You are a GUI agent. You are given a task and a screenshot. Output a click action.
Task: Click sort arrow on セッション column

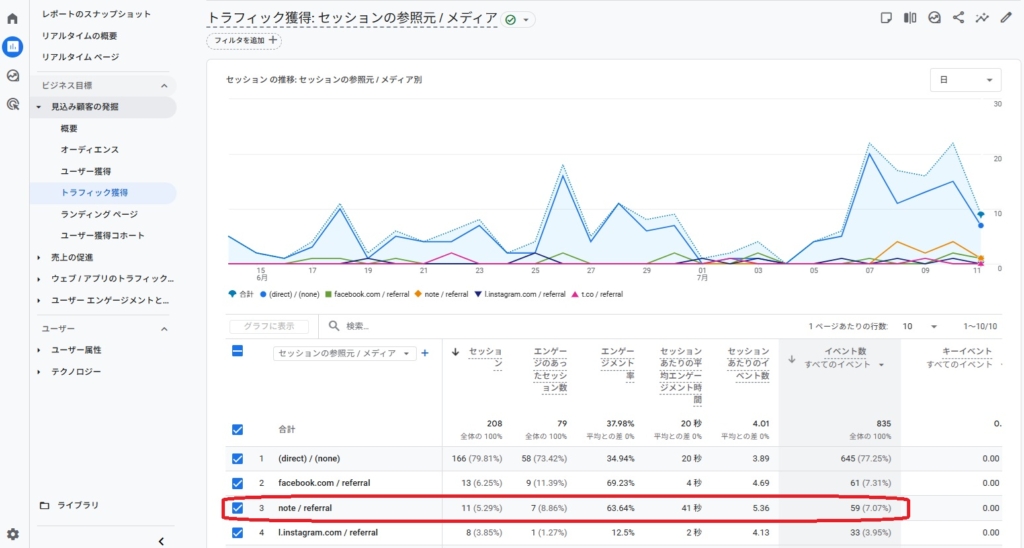tap(455, 352)
